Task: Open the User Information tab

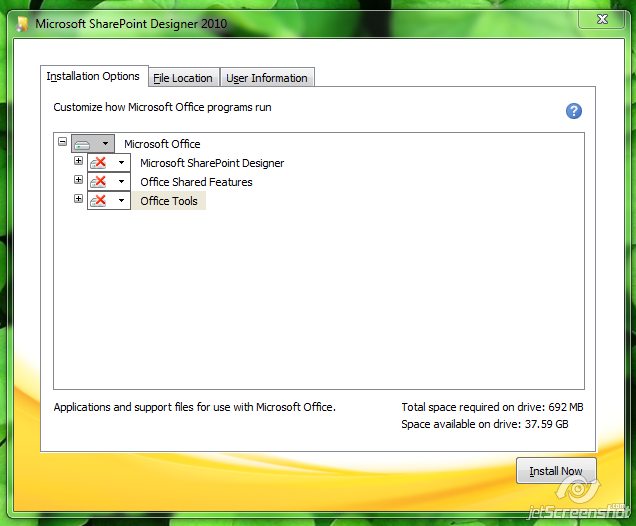Action: (x=267, y=77)
